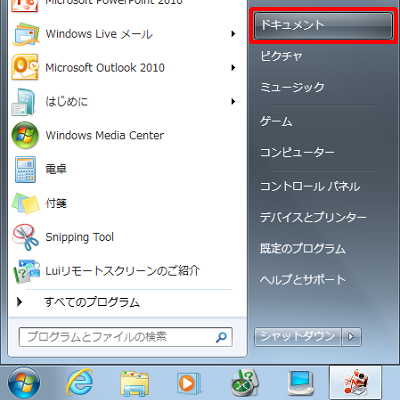Launch Windows Media Player from the taskbar
The height and width of the screenshot is (400, 400).
[x=188, y=383]
